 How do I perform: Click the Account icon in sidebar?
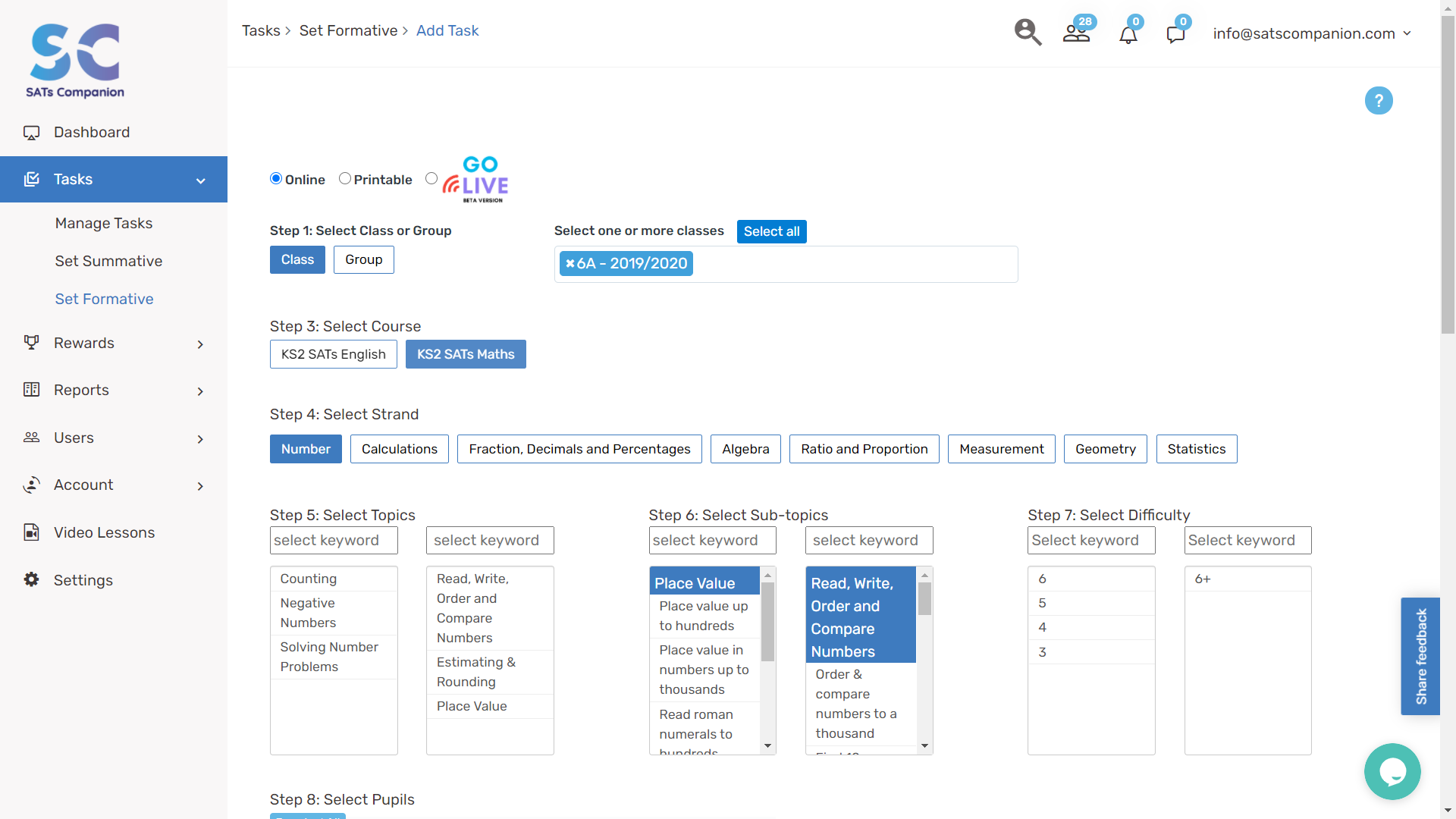tap(31, 485)
